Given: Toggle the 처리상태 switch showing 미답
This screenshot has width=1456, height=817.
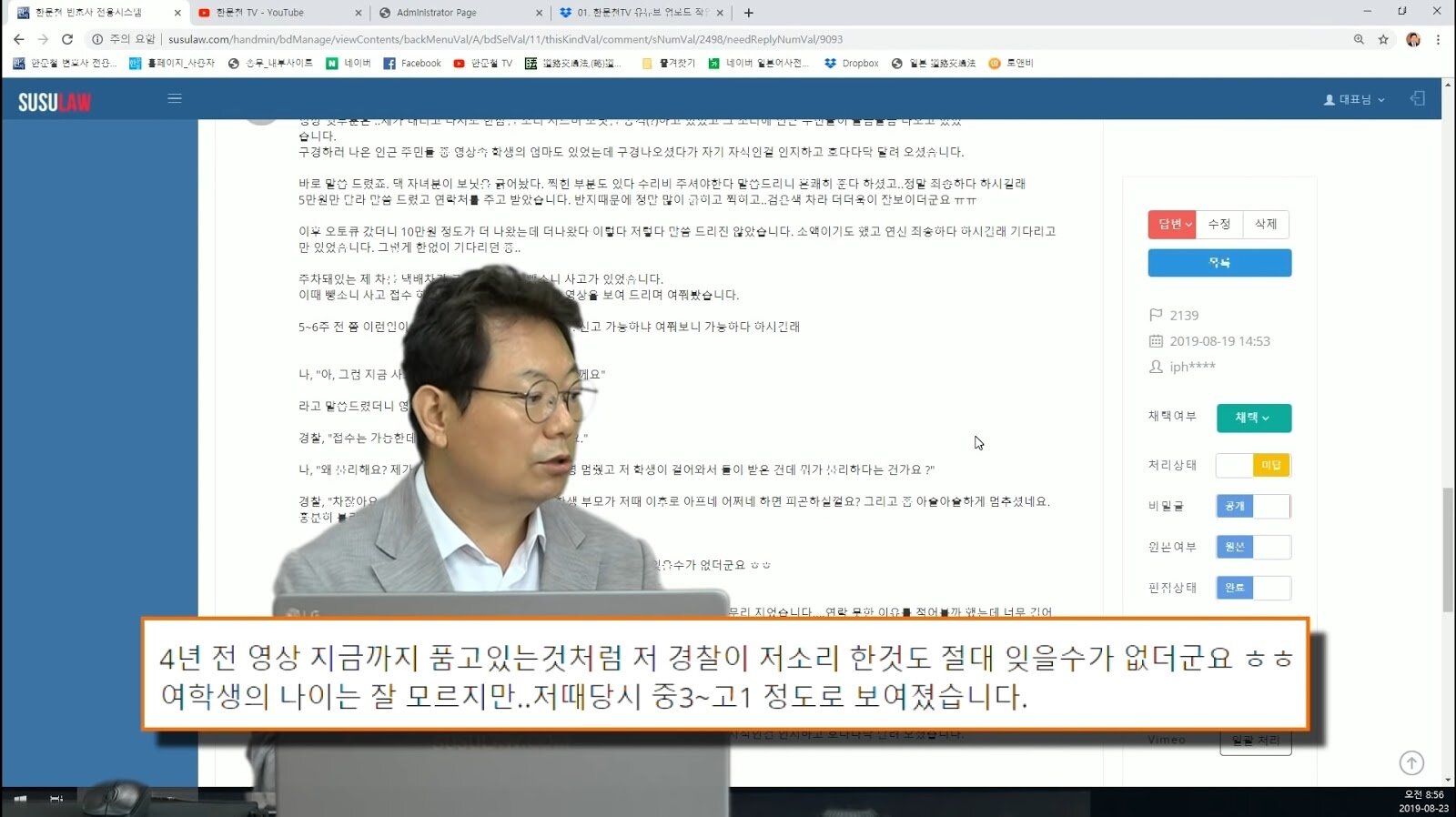Looking at the screenshot, I should pyautogui.click(x=1253, y=465).
